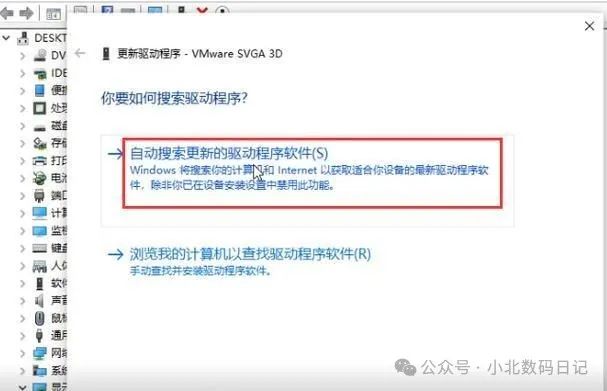Click the back arrow in the driver dialog
The width and height of the screenshot is (607, 391).
pyautogui.click(x=80, y=53)
